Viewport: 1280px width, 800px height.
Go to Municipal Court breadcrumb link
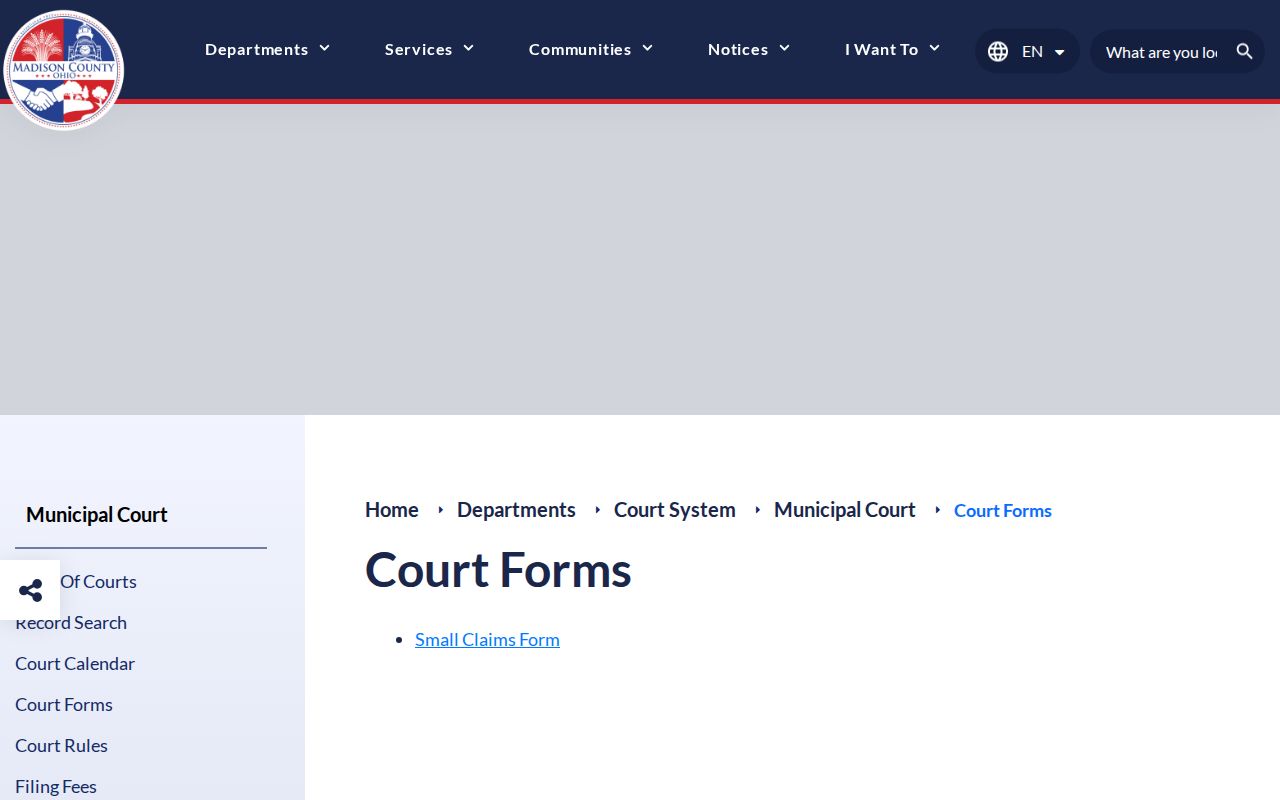click(x=845, y=510)
